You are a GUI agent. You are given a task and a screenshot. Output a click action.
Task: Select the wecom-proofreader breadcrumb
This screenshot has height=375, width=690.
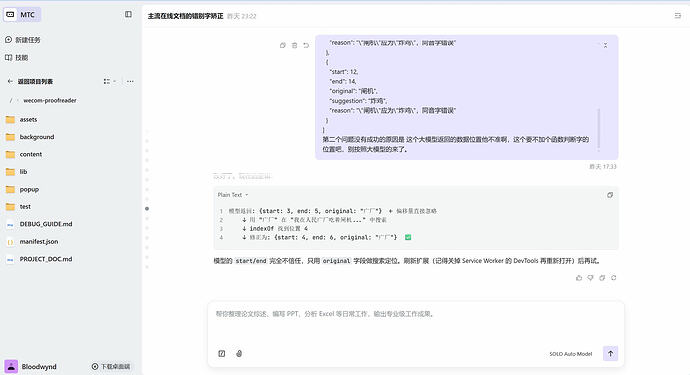50,100
